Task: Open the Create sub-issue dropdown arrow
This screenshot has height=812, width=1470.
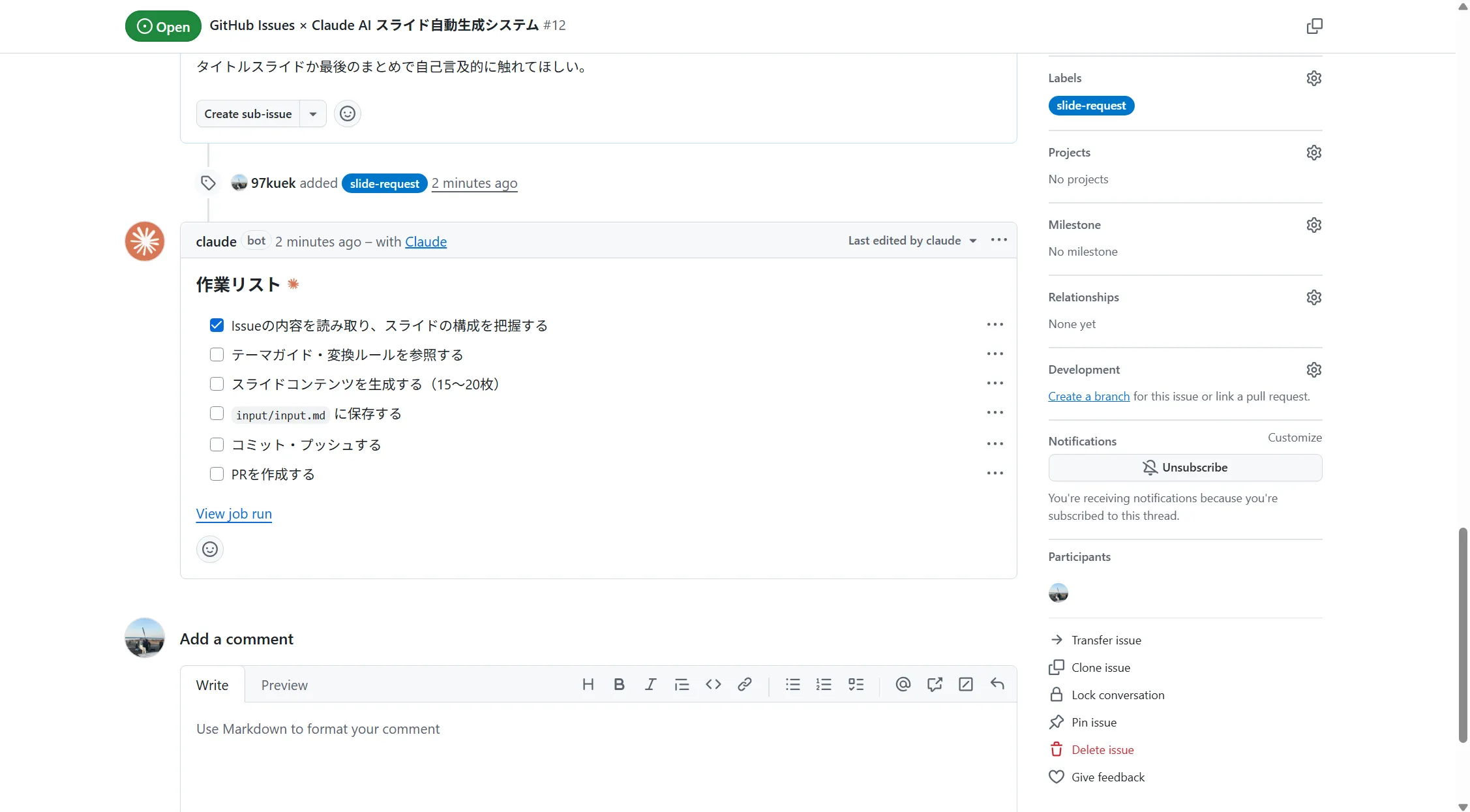Action: (313, 113)
